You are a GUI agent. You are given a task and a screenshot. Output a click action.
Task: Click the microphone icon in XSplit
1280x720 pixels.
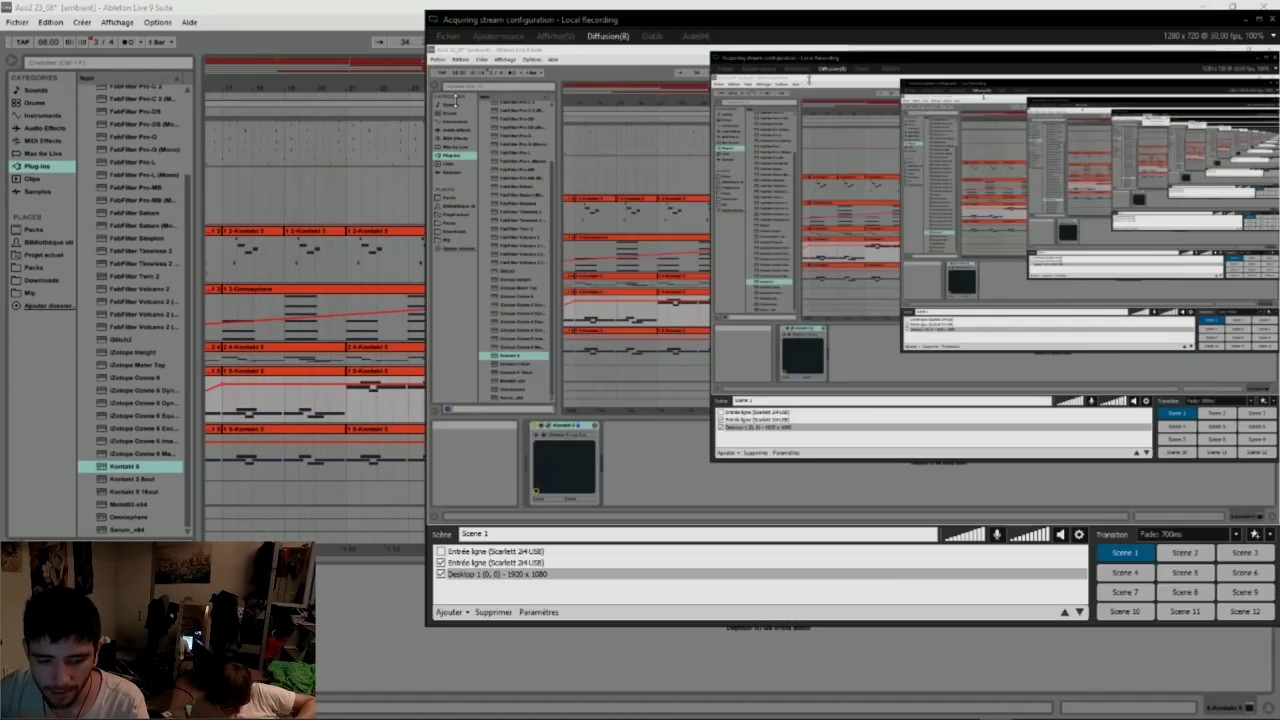(x=996, y=535)
